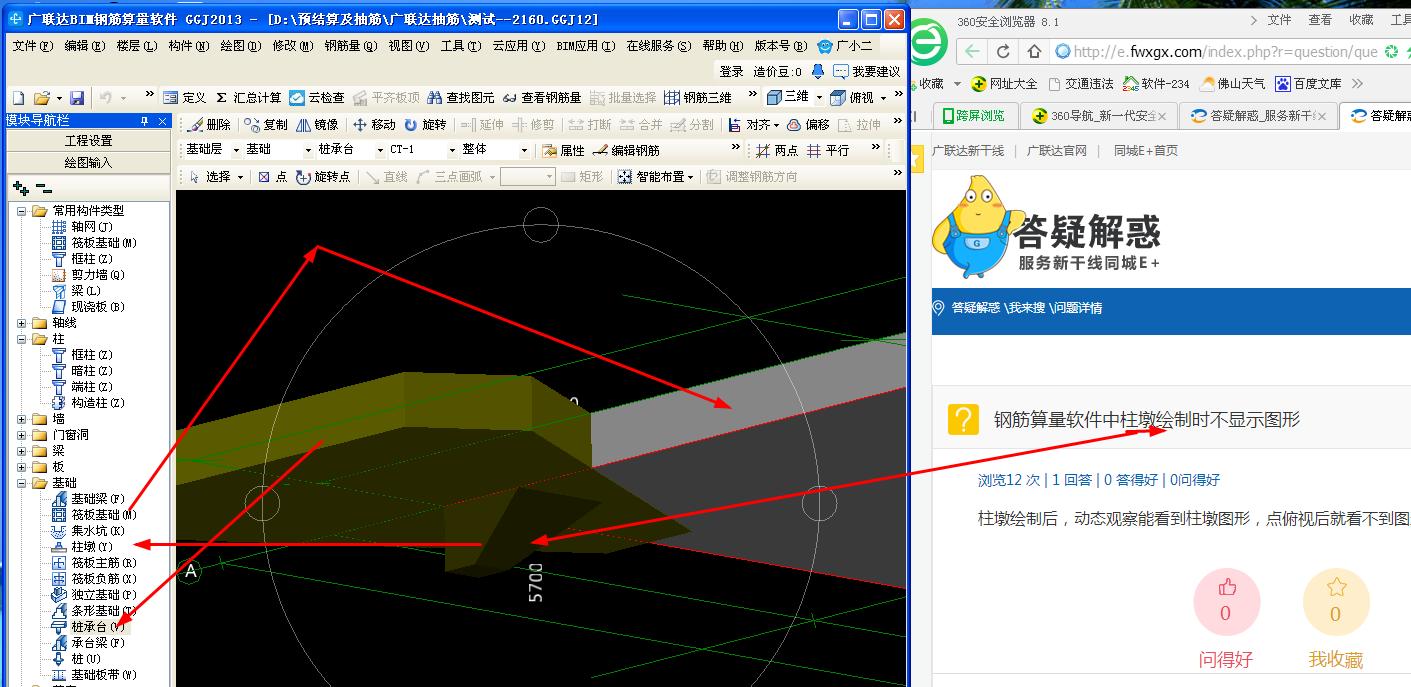Screen dimensions: 1411x687
Task: Select 复制 copy tool
Action: point(266,125)
